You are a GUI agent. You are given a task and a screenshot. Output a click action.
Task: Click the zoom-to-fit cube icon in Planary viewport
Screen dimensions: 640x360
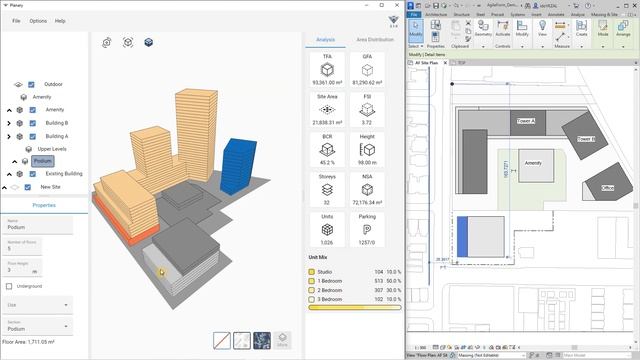pyautogui.click(x=128, y=42)
